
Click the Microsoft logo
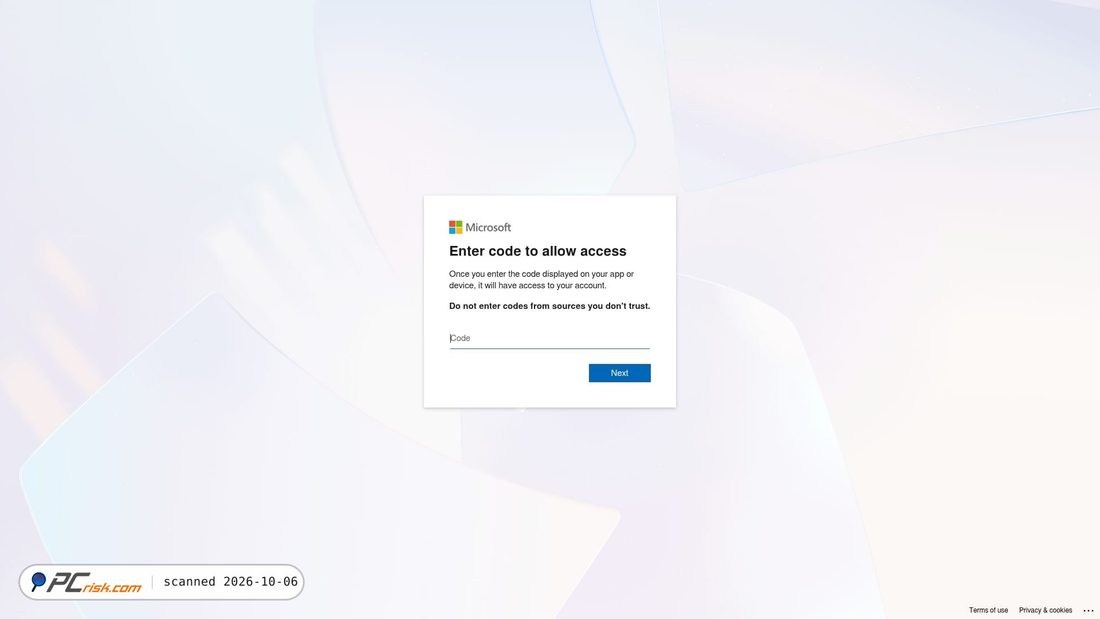point(480,227)
